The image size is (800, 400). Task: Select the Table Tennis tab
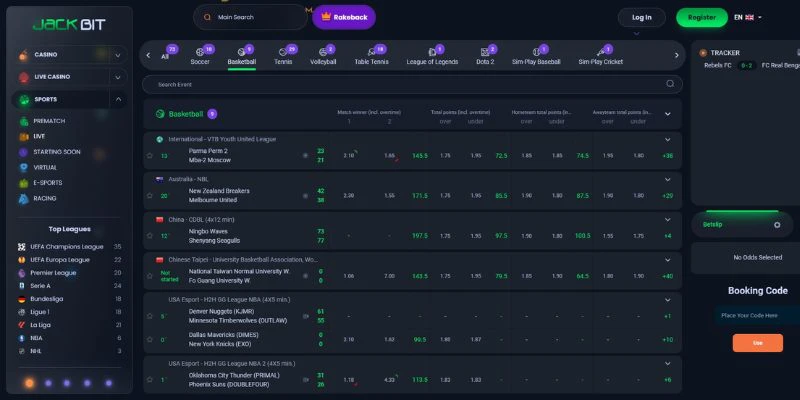tap(371, 57)
